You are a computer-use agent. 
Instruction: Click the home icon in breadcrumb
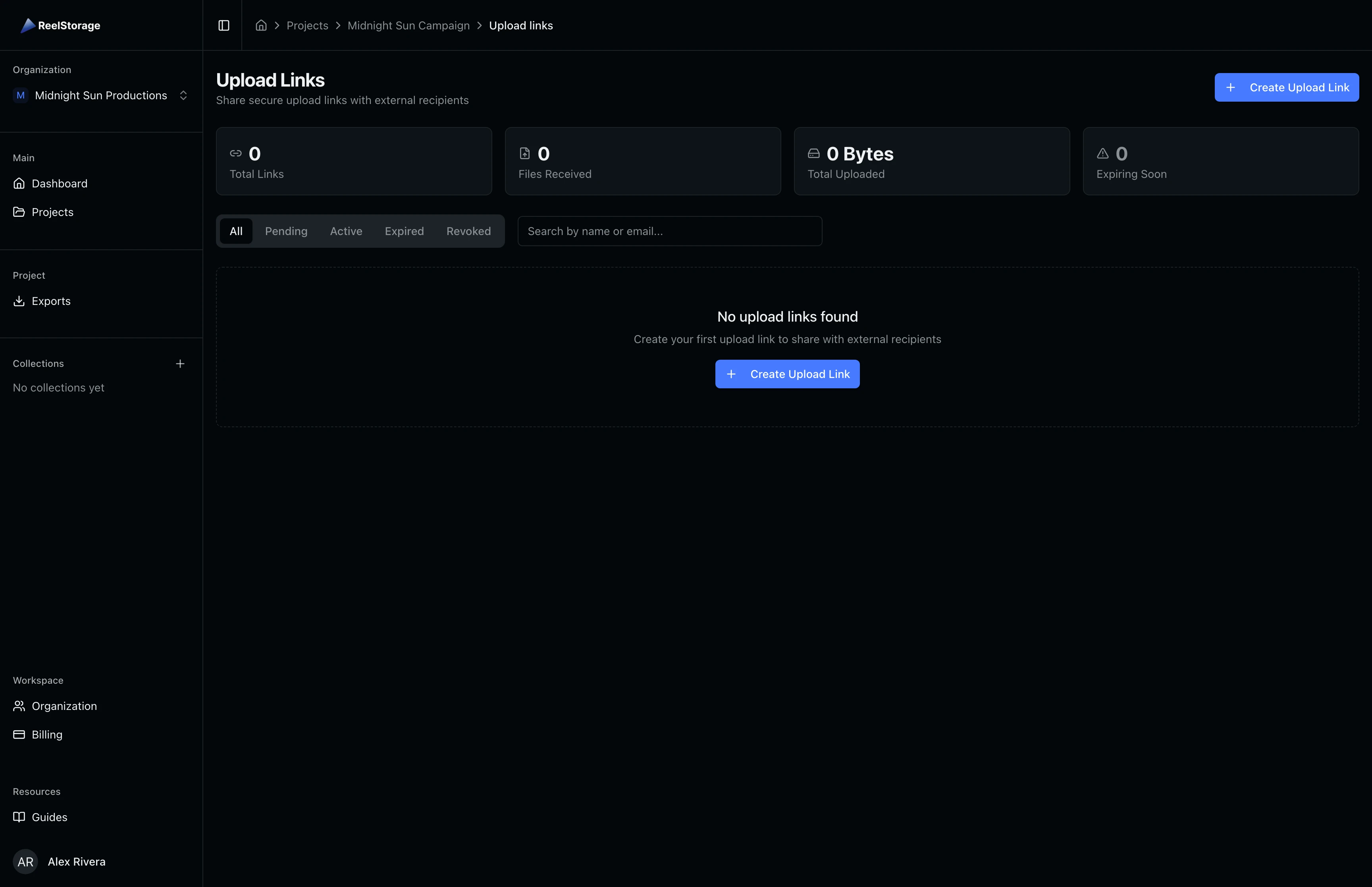click(261, 25)
